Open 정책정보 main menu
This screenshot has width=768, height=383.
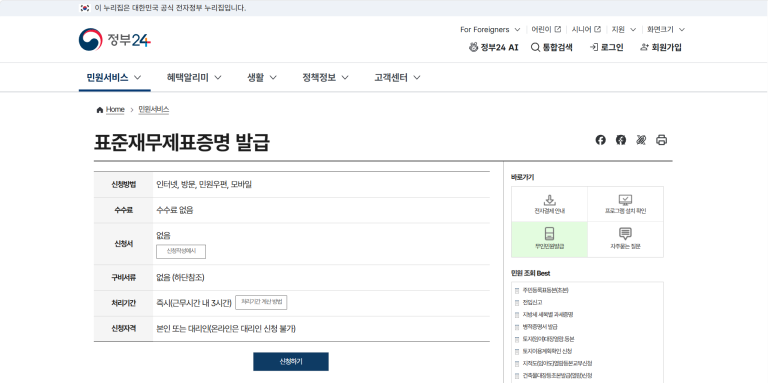[325, 77]
